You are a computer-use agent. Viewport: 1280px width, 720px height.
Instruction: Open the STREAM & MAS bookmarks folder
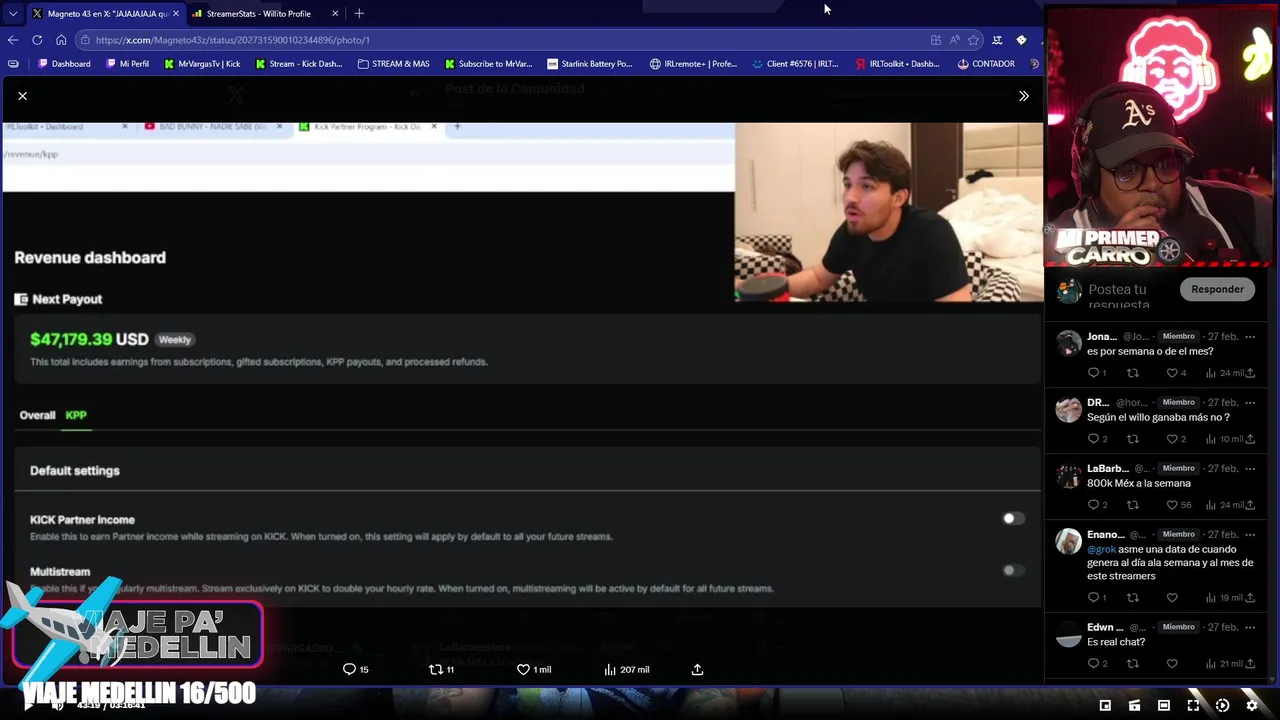[x=393, y=64]
